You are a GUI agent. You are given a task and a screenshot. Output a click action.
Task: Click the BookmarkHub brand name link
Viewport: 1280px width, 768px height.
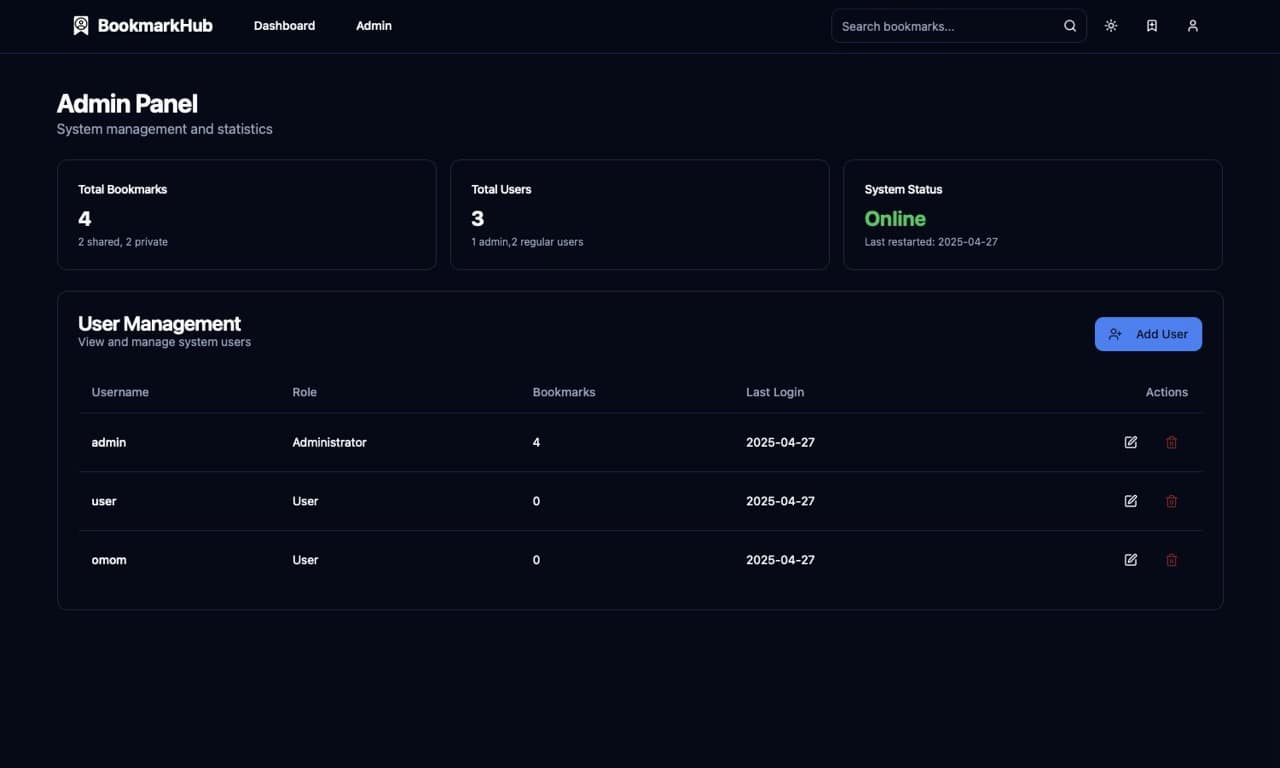(x=155, y=26)
